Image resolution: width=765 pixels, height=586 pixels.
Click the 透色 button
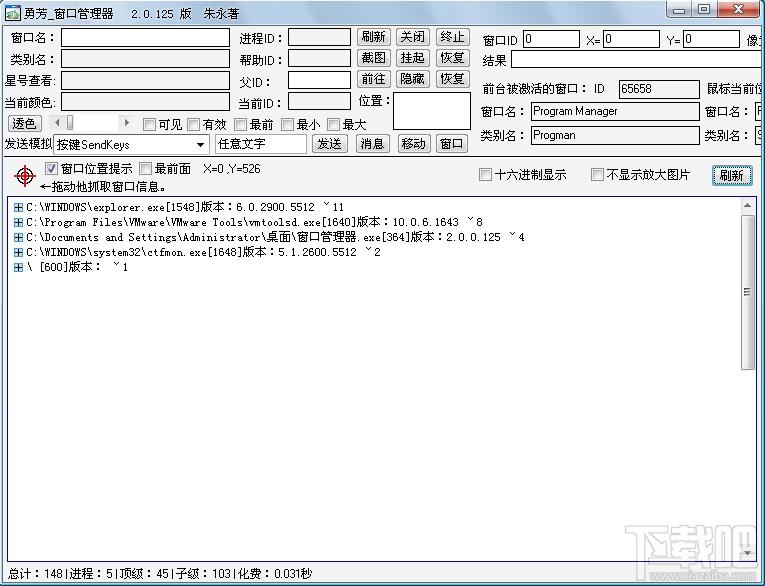pos(25,123)
